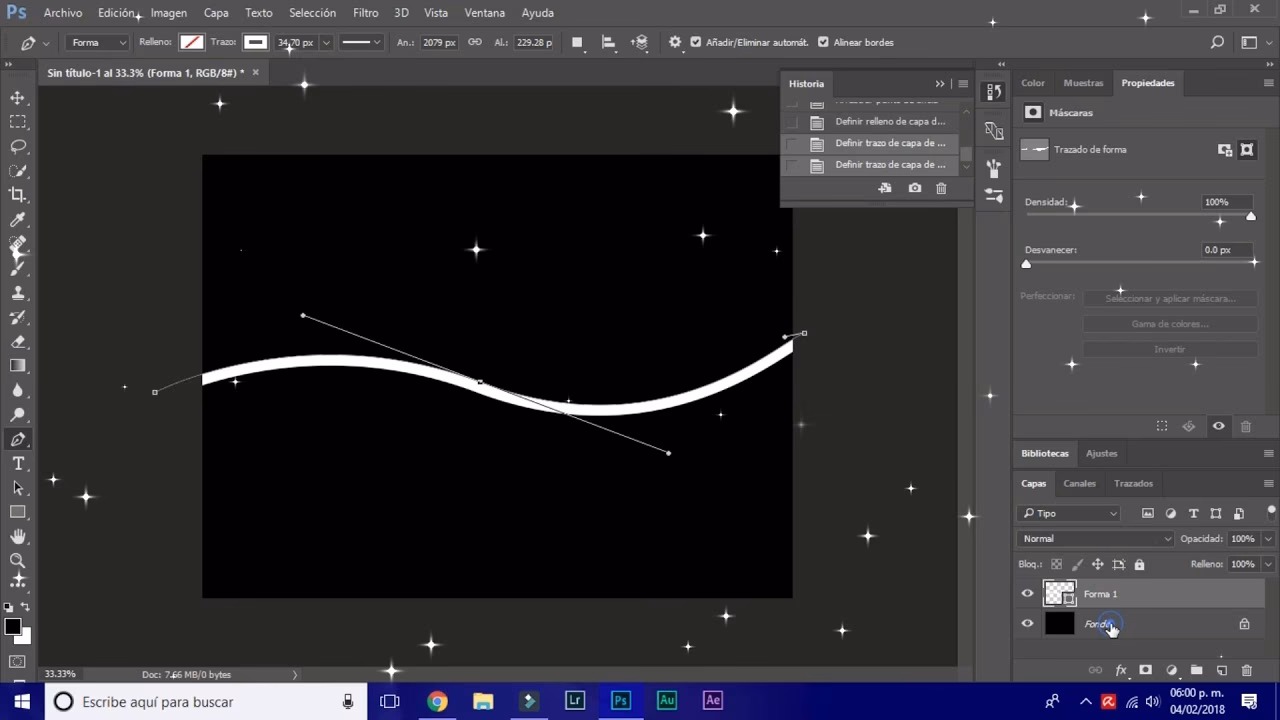This screenshot has width=1280, height=720.
Task: Click the Invertir button in Propiedades
Action: (x=1170, y=349)
